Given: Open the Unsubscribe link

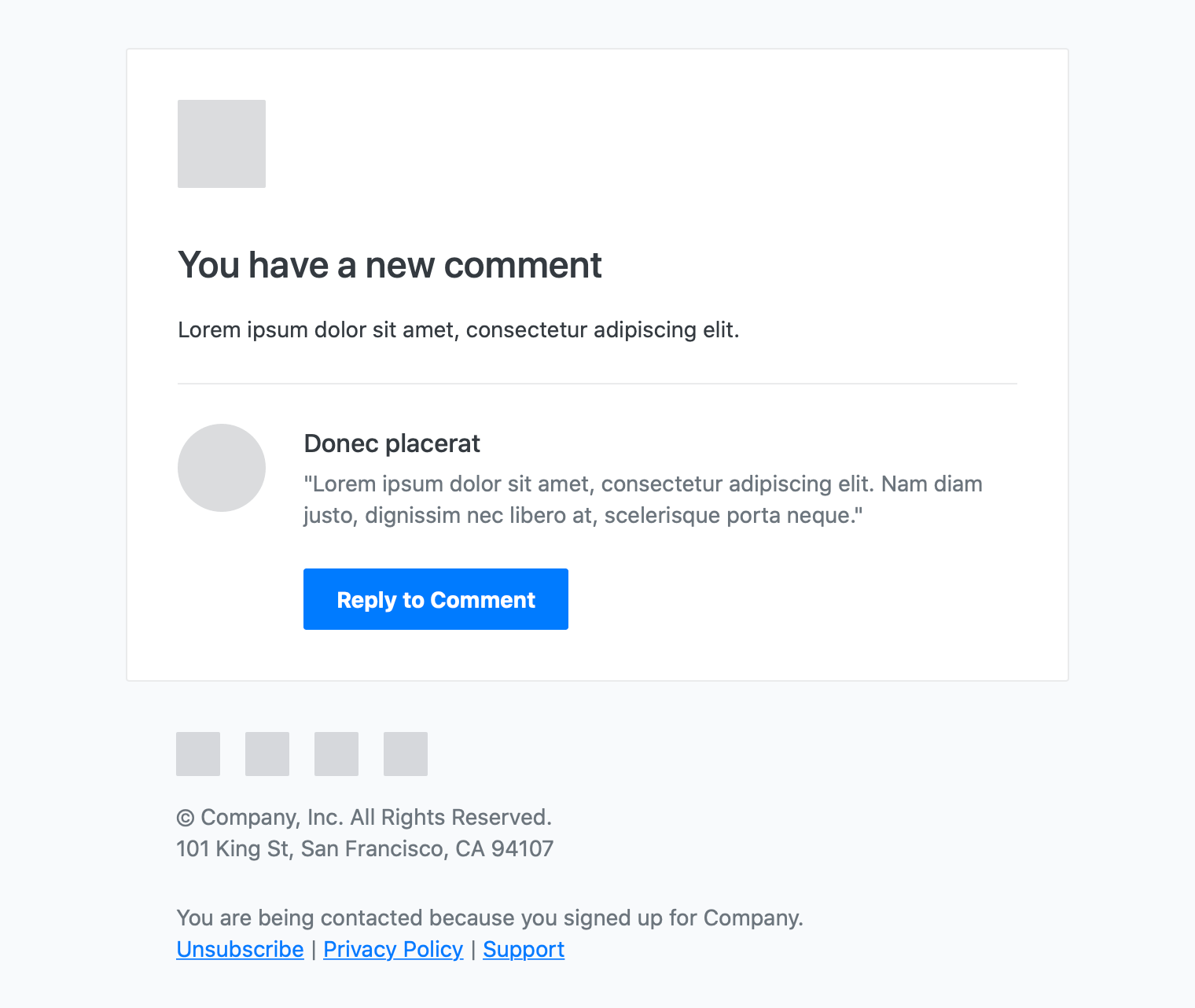Looking at the screenshot, I should (x=240, y=949).
